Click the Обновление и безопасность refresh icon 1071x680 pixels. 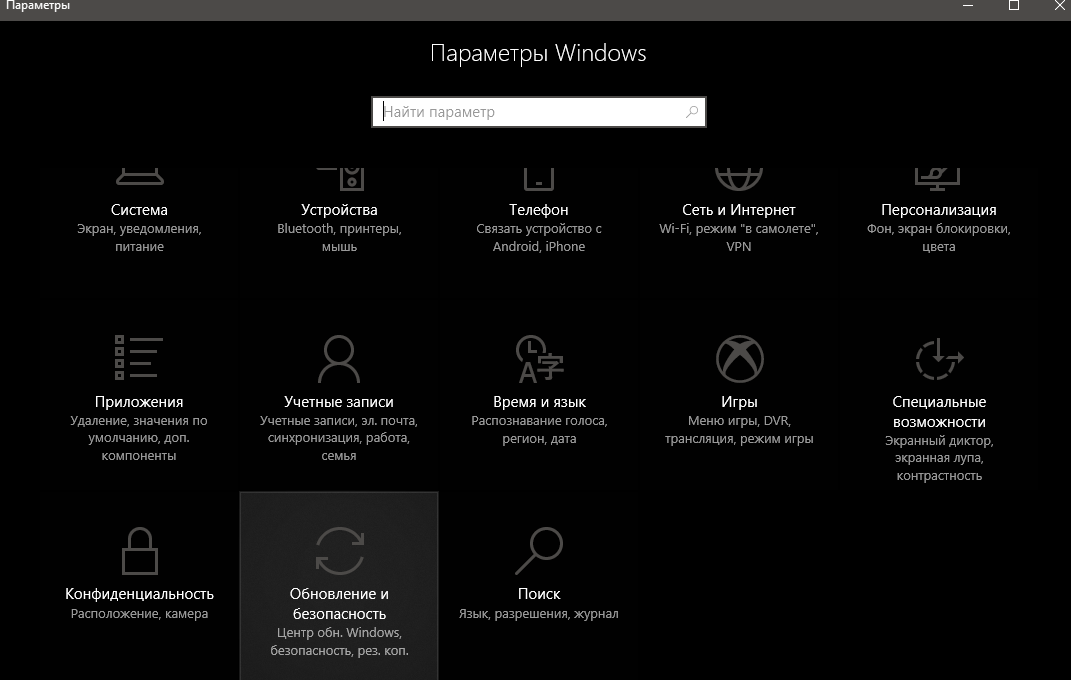pyautogui.click(x=339, y=550)
